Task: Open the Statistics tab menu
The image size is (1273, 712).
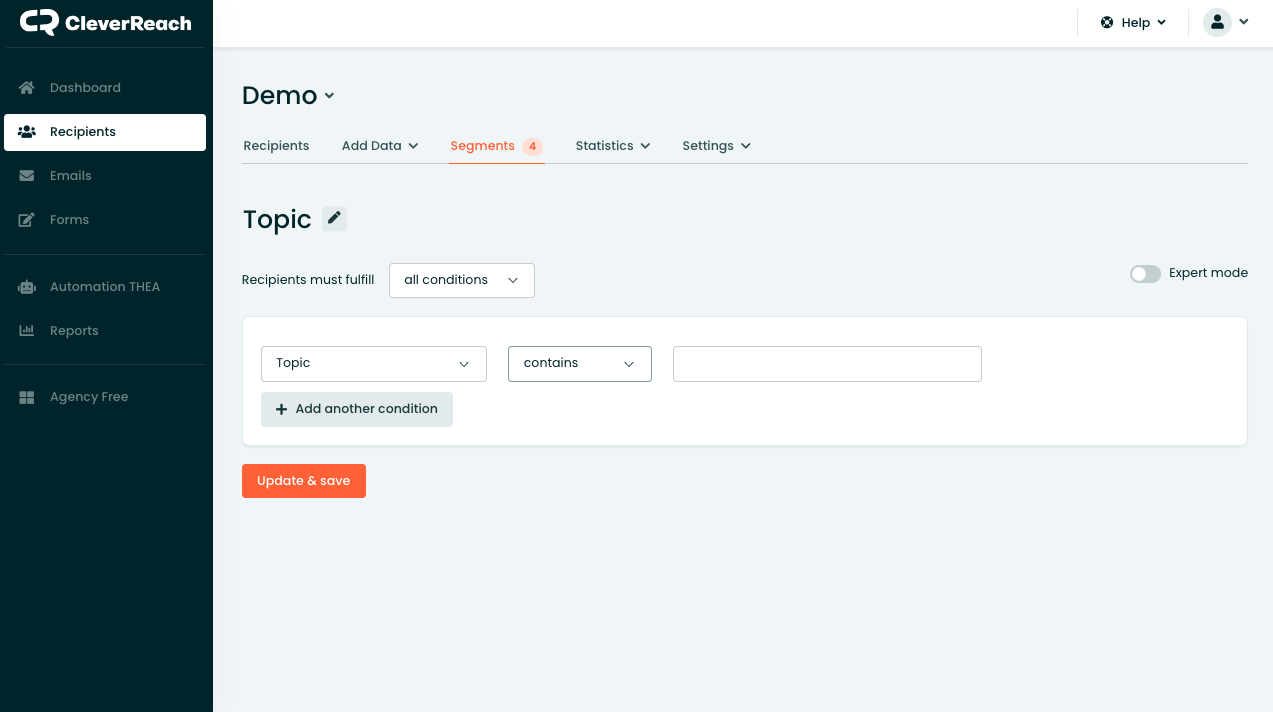Action: (x=612, y=146)
